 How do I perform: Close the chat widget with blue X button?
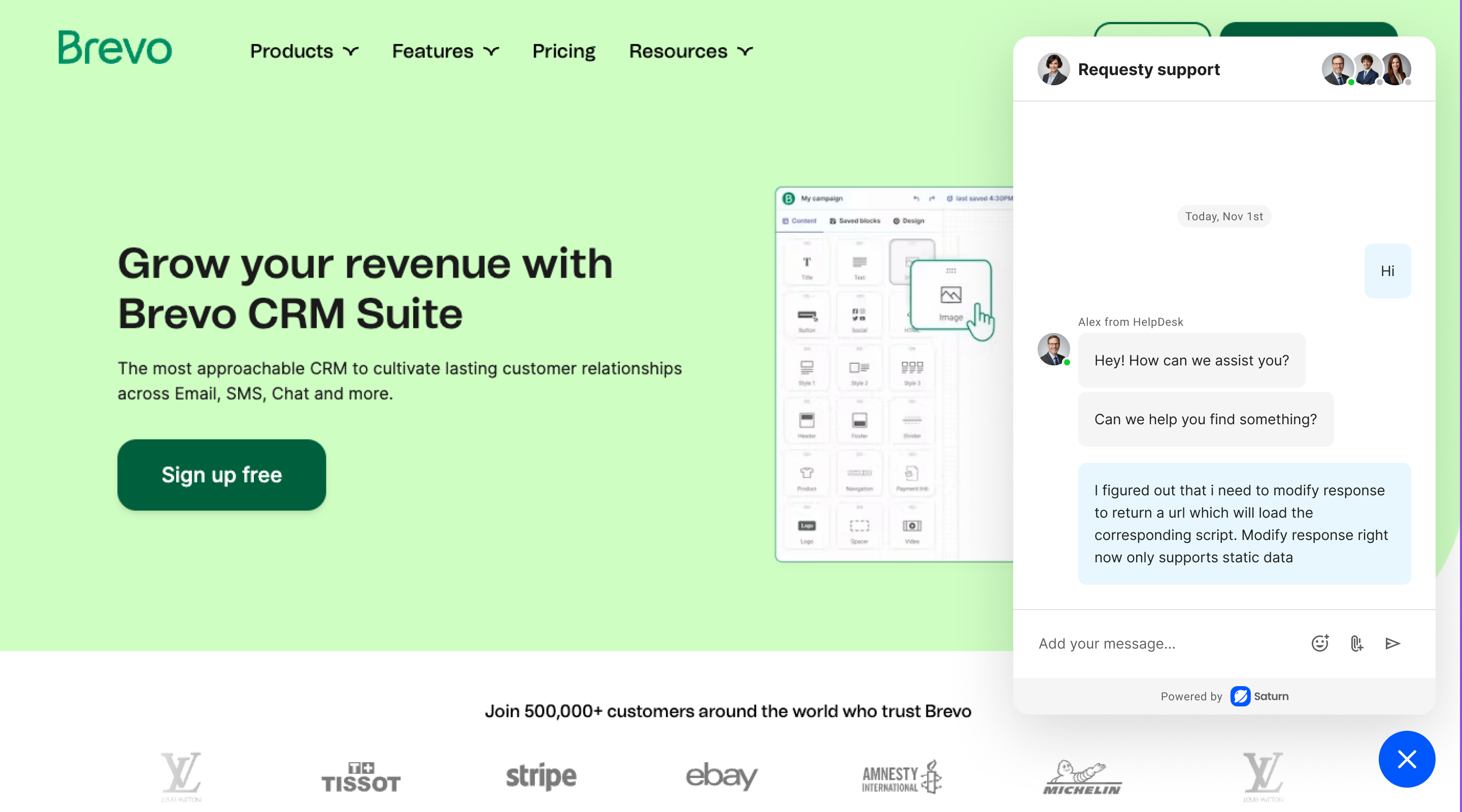point(1407,759)
